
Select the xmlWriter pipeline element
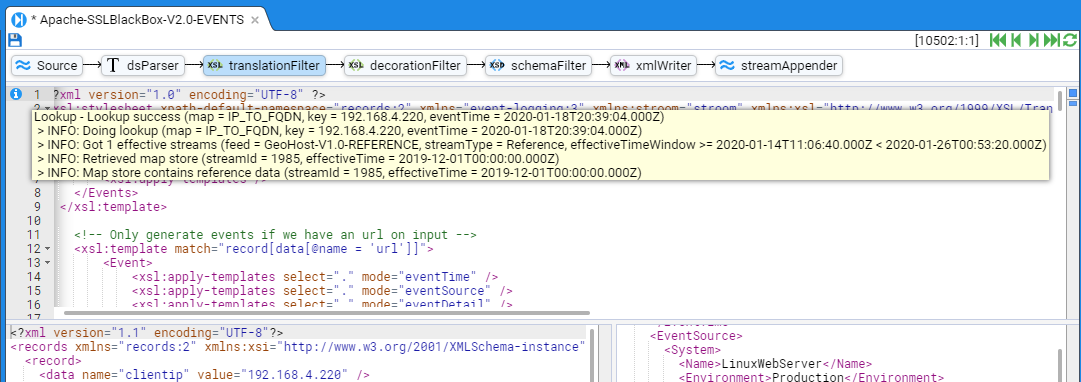(654, 66)
